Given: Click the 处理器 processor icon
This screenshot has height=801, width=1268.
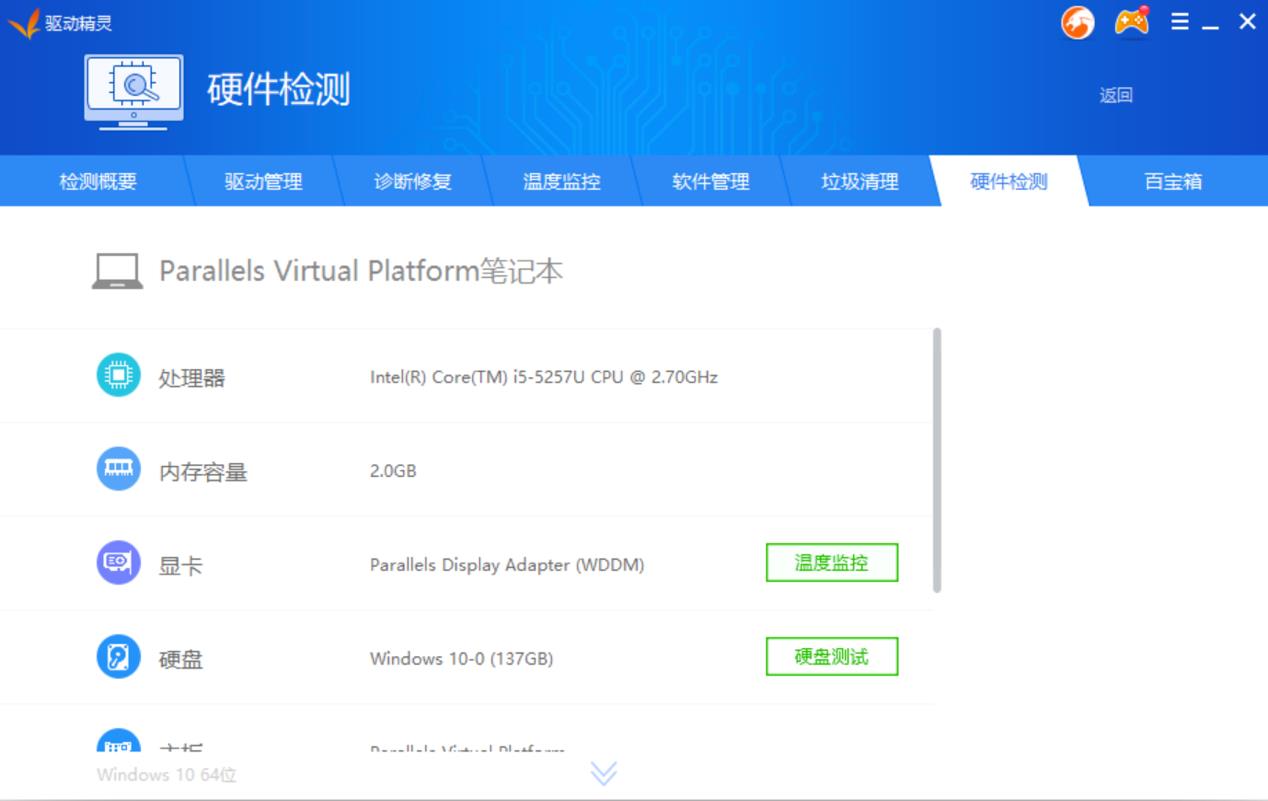Looking at the screenshot, I should (118, 375).
